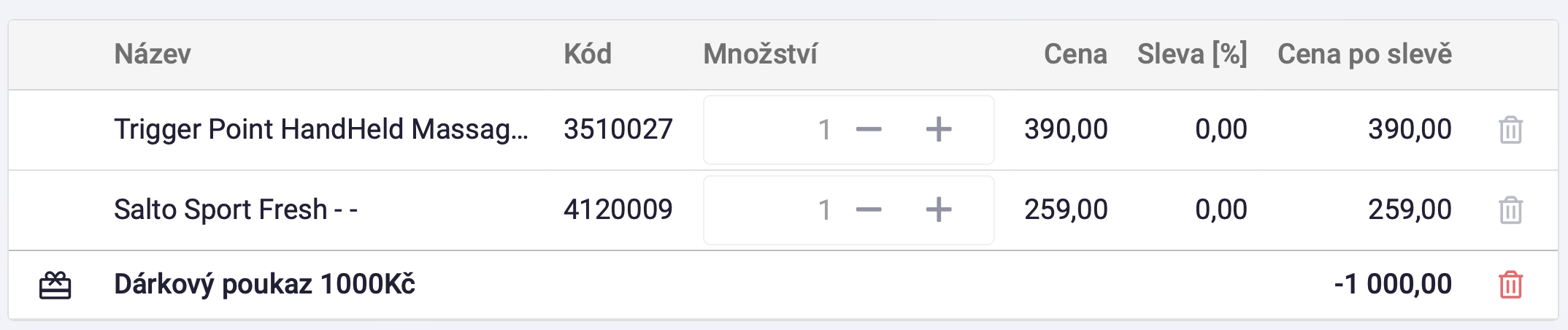Delete the Salto Sport Fresh row
Viewport: 1568px width, 330px height.
click(x=1510, y=210)
